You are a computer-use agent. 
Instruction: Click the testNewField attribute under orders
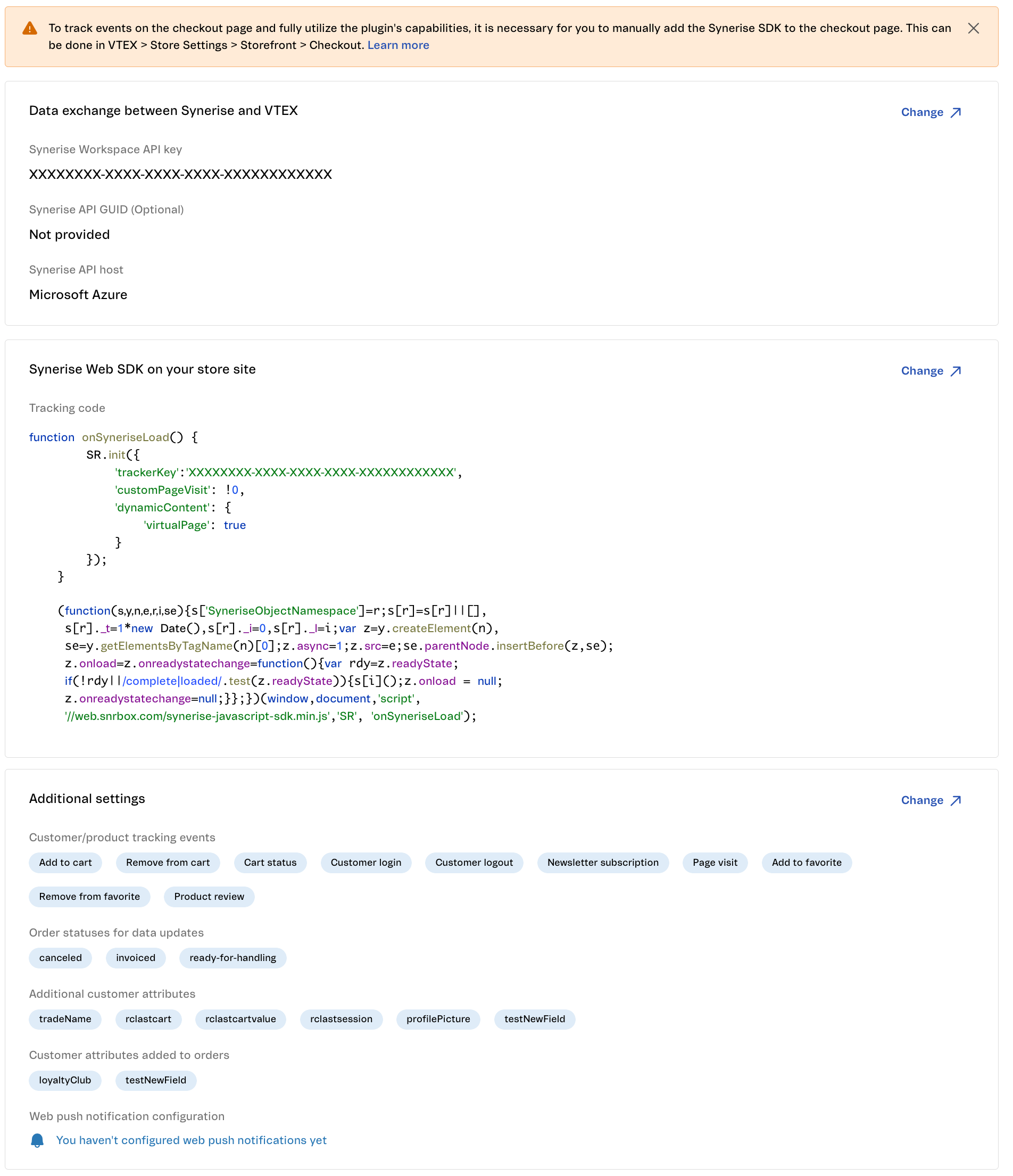pos(155,1080)
